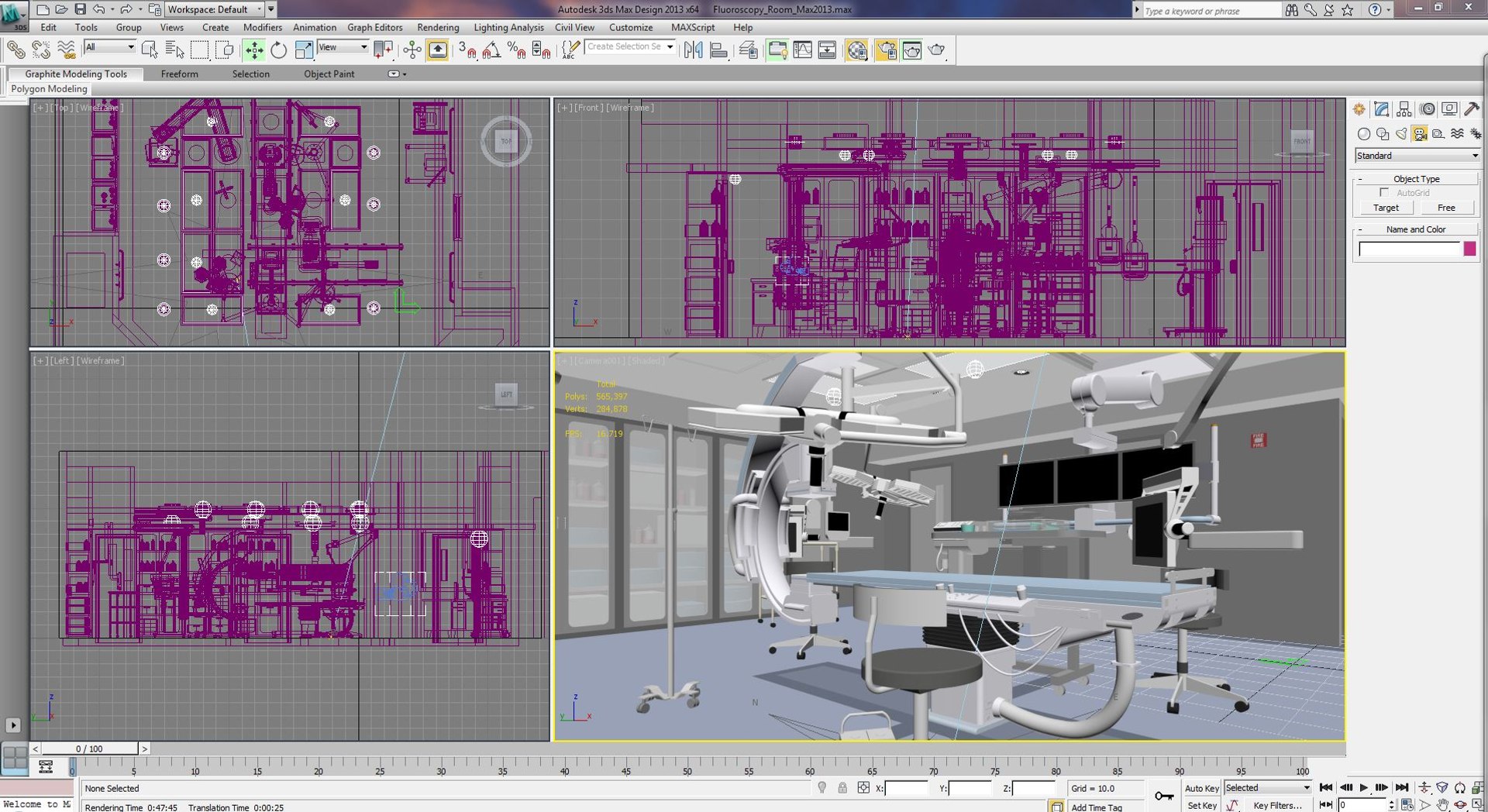
Task: Select the Lights category in Create panel
Action: 1401,134
